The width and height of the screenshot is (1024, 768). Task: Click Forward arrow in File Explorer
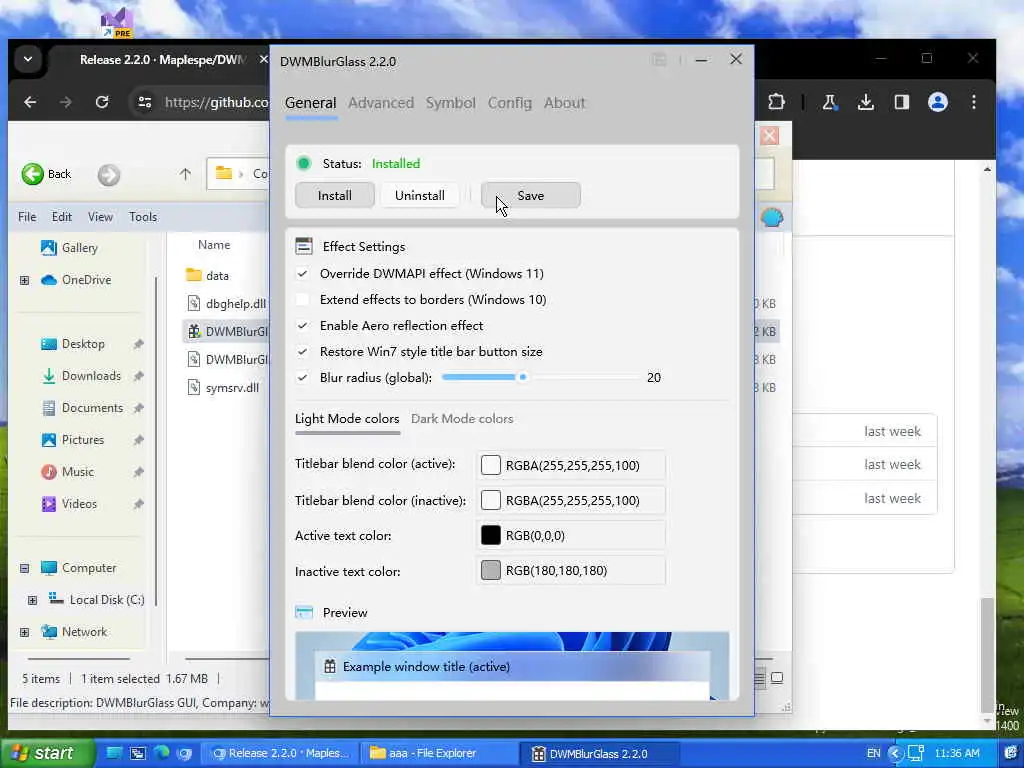109,175
